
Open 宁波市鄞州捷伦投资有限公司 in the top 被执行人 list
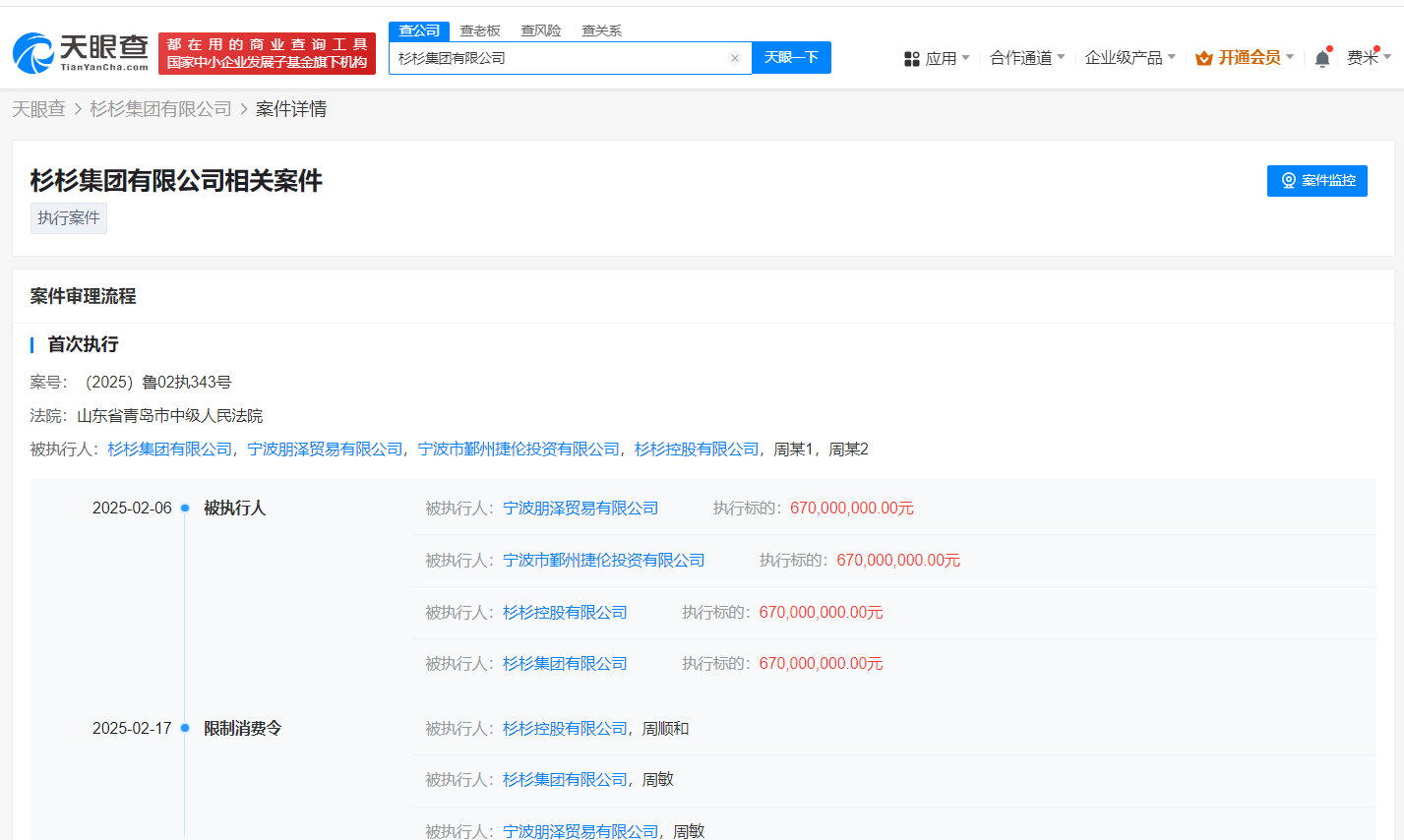pyautogui.click(x=519, y=450)
